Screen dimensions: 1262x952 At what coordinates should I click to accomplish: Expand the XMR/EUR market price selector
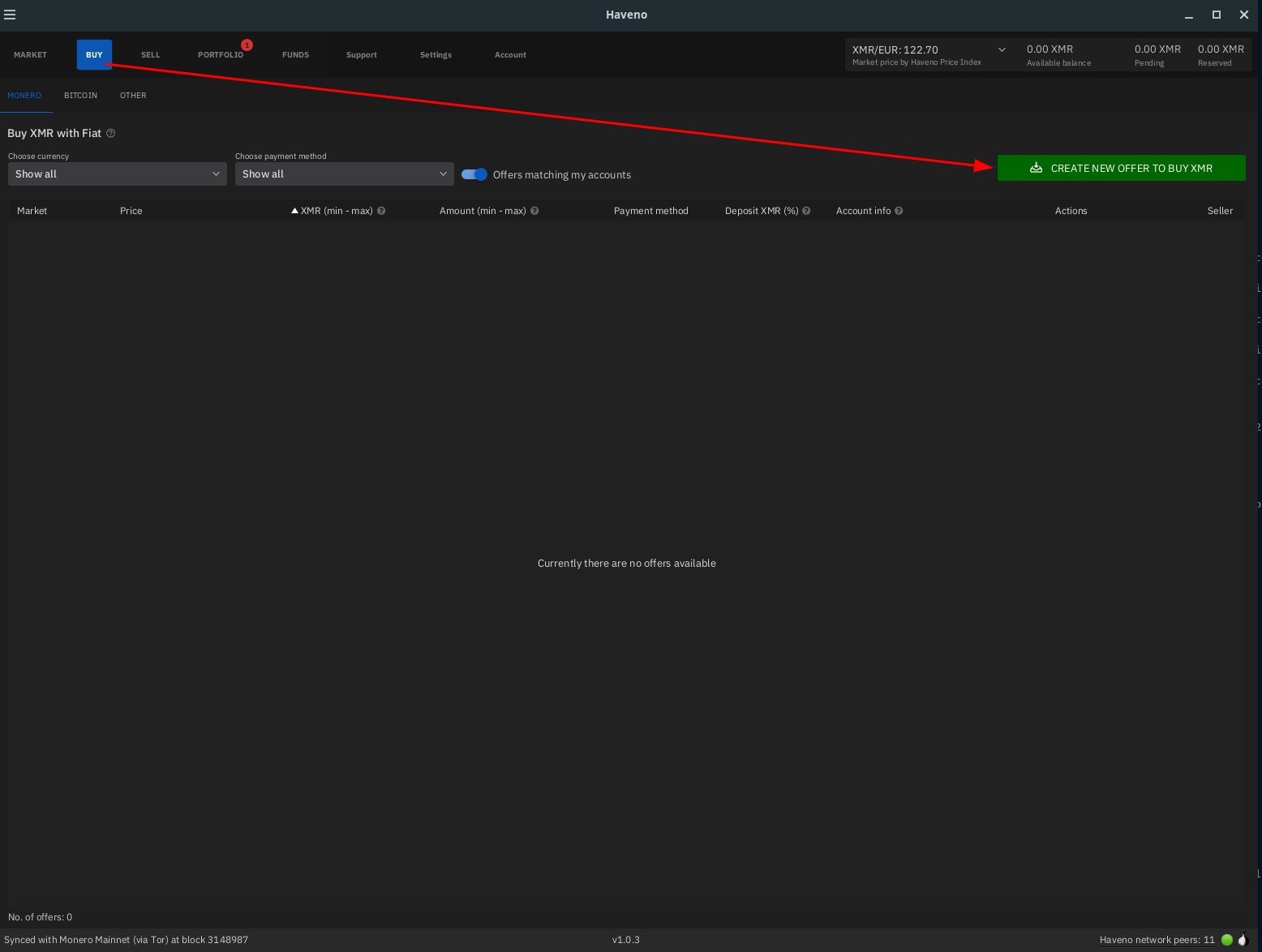tap(1002, 49)
